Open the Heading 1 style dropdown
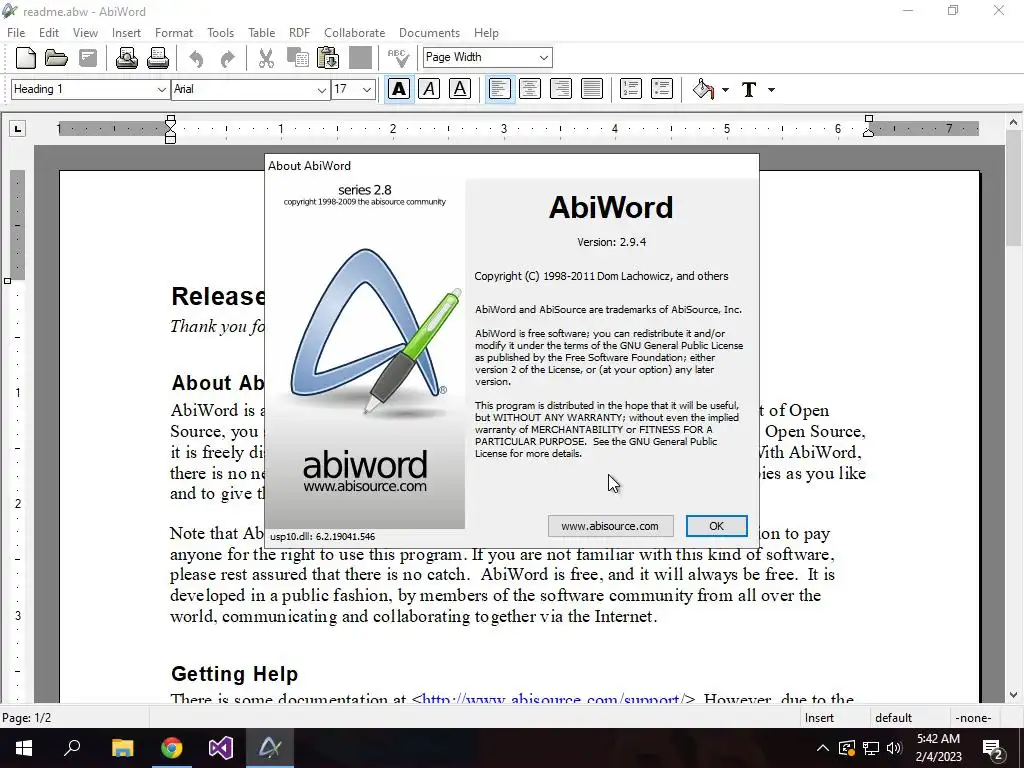Viewport: 1024px width, 768px height. click(x=161, y=89)
